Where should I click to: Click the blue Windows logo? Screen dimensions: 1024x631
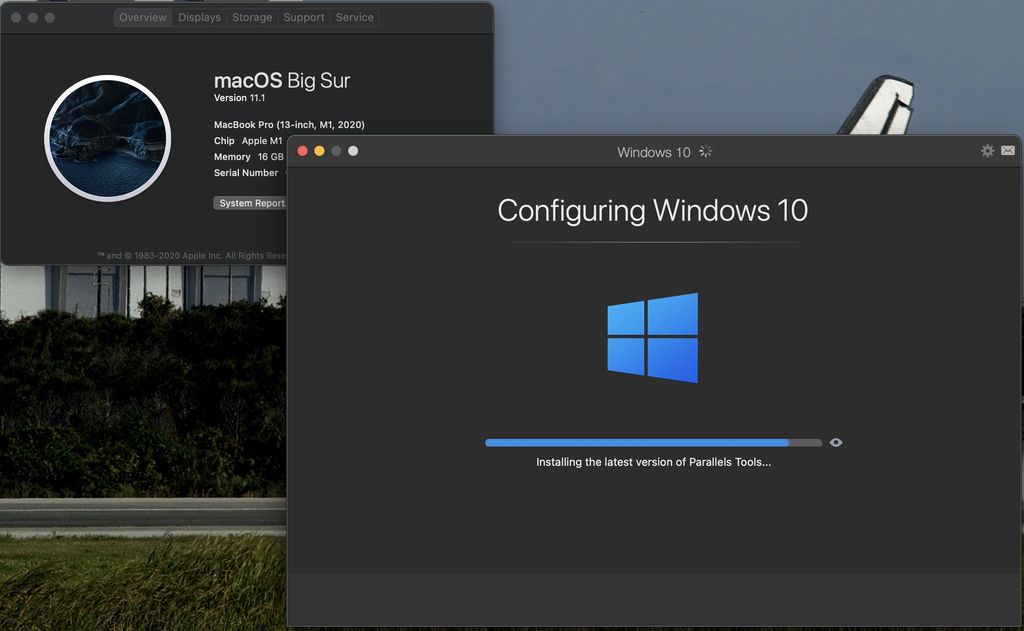coord(652,338)
